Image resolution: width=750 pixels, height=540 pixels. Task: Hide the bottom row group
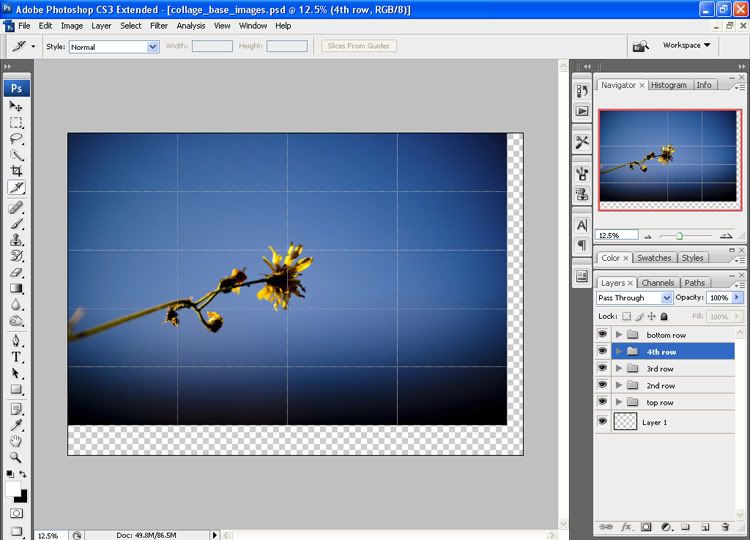click(602, 334)
